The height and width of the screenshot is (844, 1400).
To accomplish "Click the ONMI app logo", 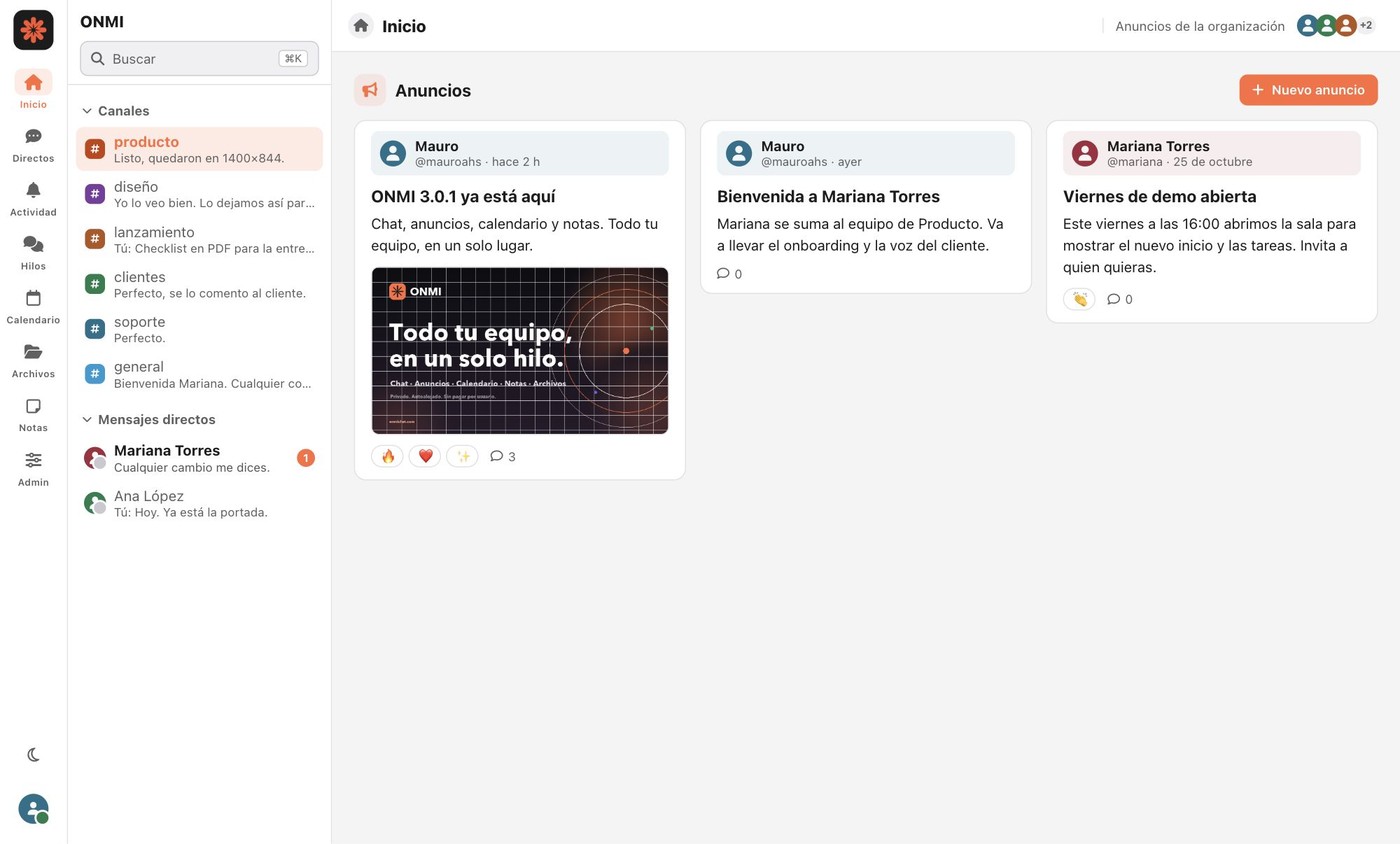I will click(x=33, y=30).
